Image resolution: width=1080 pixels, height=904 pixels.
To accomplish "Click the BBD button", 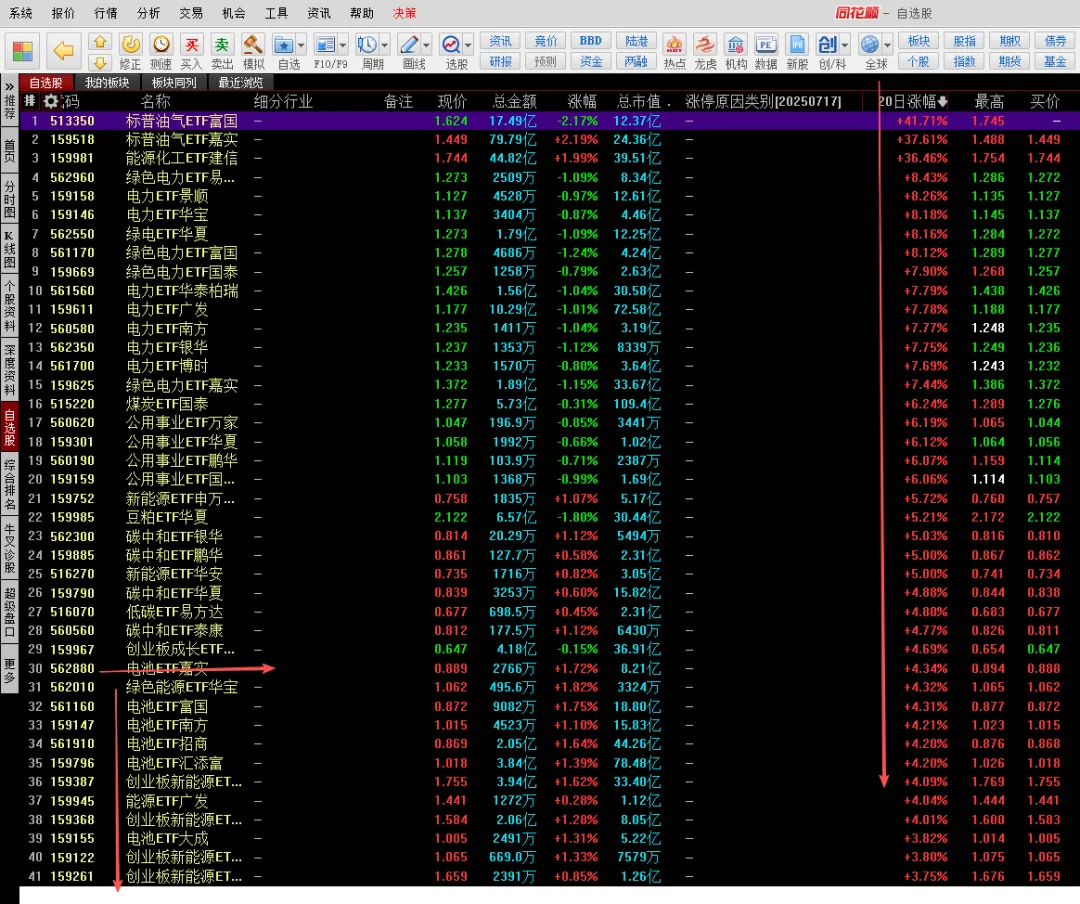I will (x=591, y=41).
